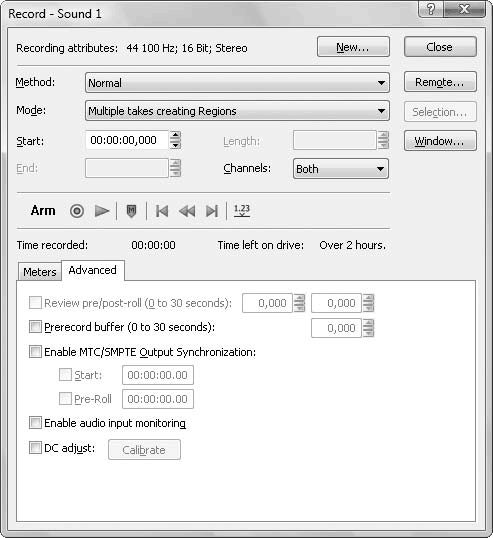Click the Start time input field
Viewport: 493px width, 538px height.
tap(127, 140)
